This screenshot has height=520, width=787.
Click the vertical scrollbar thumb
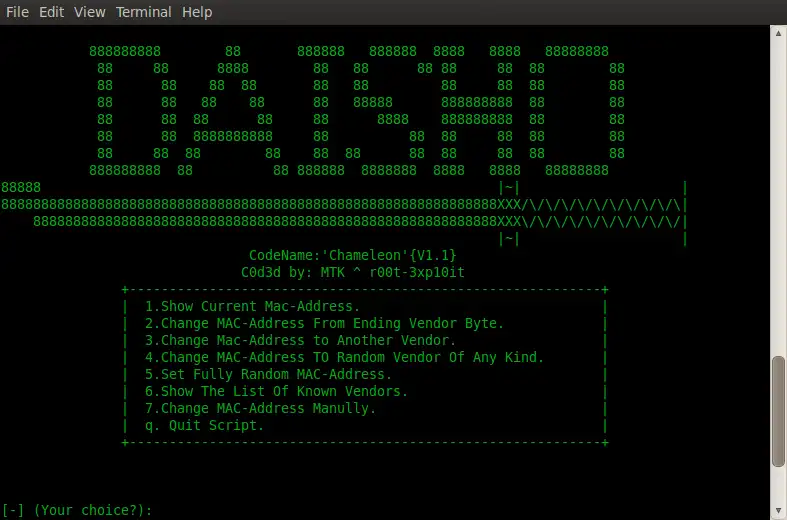[x=778, y=412]
